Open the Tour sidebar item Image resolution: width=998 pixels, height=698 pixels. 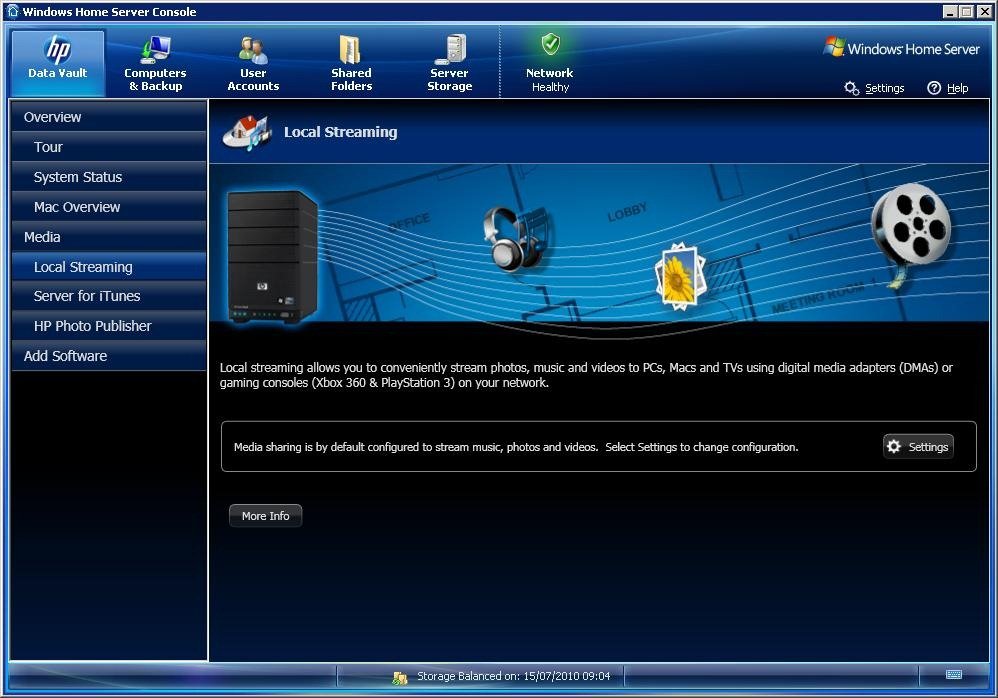(109, 147)
